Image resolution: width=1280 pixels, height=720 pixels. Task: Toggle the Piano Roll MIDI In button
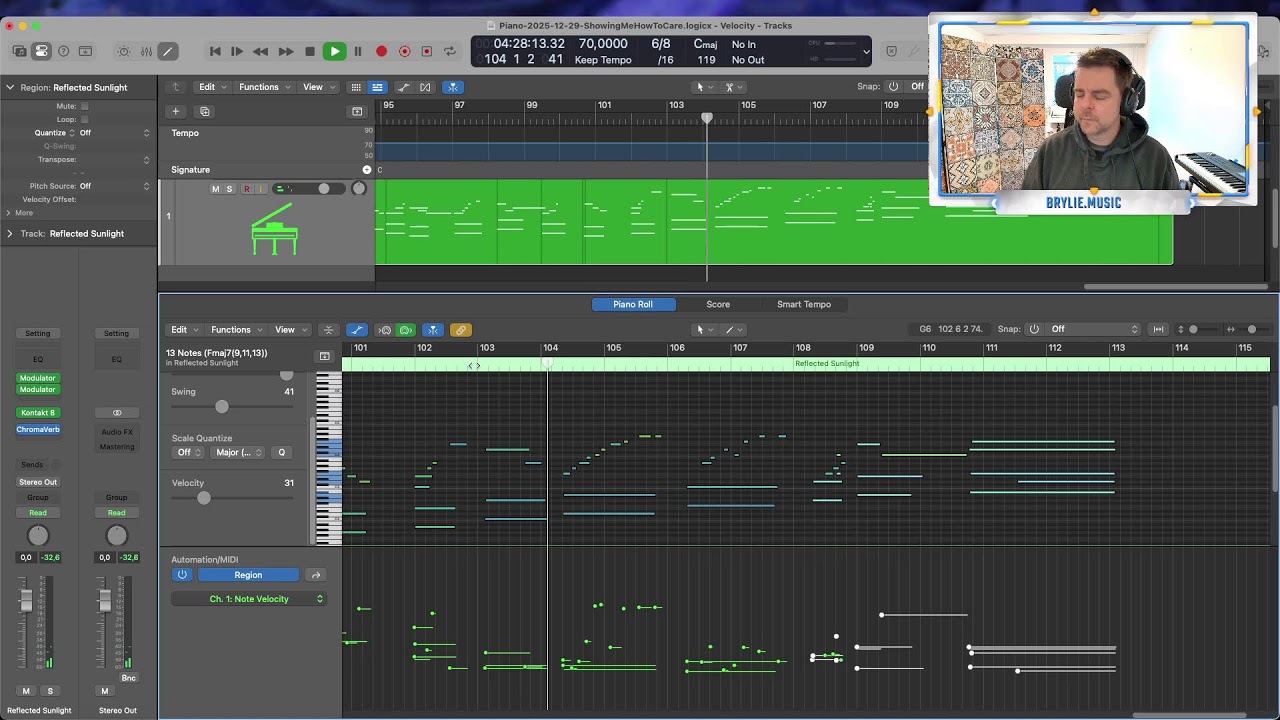[x=384, y=330]
